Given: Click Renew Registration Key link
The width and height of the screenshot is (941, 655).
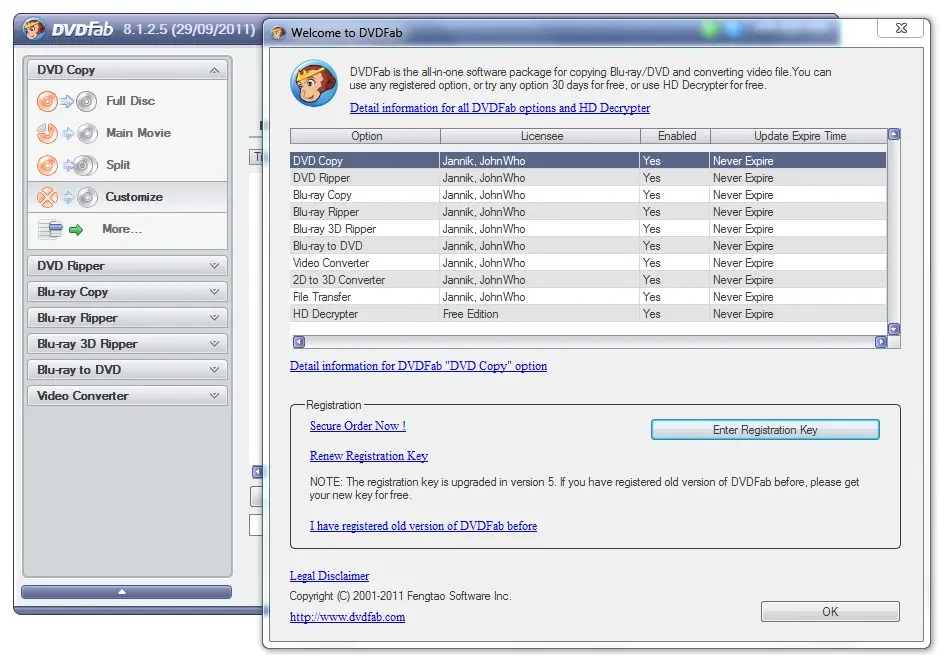Looking at the screenshot, I should pyautogui.click(x=369, y=456).
